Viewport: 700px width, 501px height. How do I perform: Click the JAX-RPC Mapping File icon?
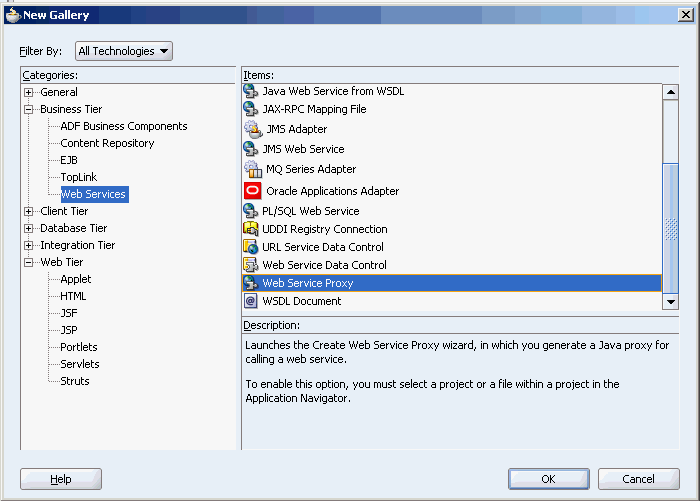click(250, 109)
